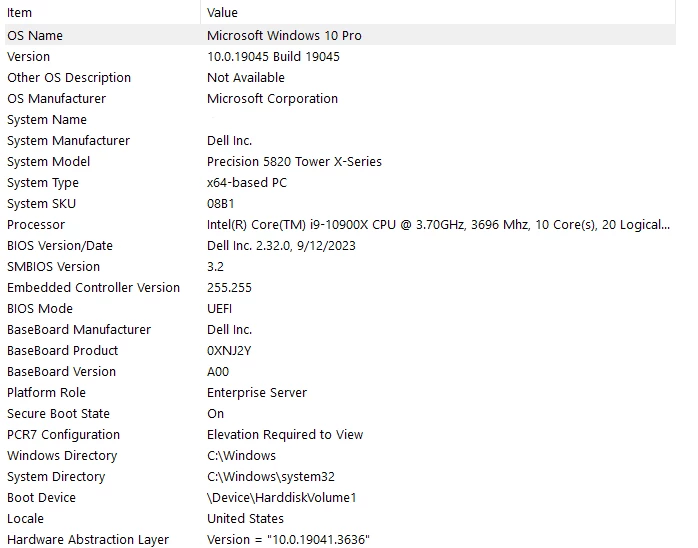
Task: Select the System SKU row label
Action: 41,203
